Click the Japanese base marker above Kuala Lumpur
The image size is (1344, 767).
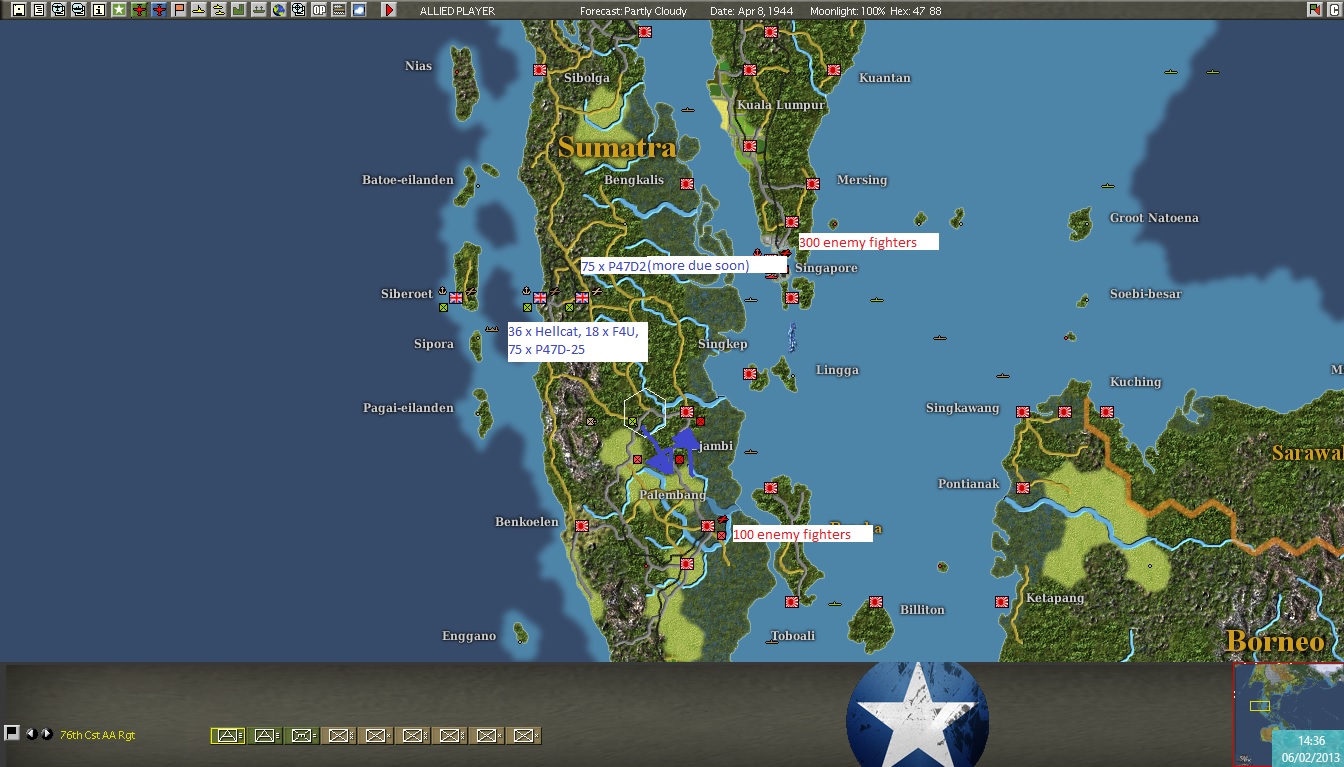coord(750,70)
